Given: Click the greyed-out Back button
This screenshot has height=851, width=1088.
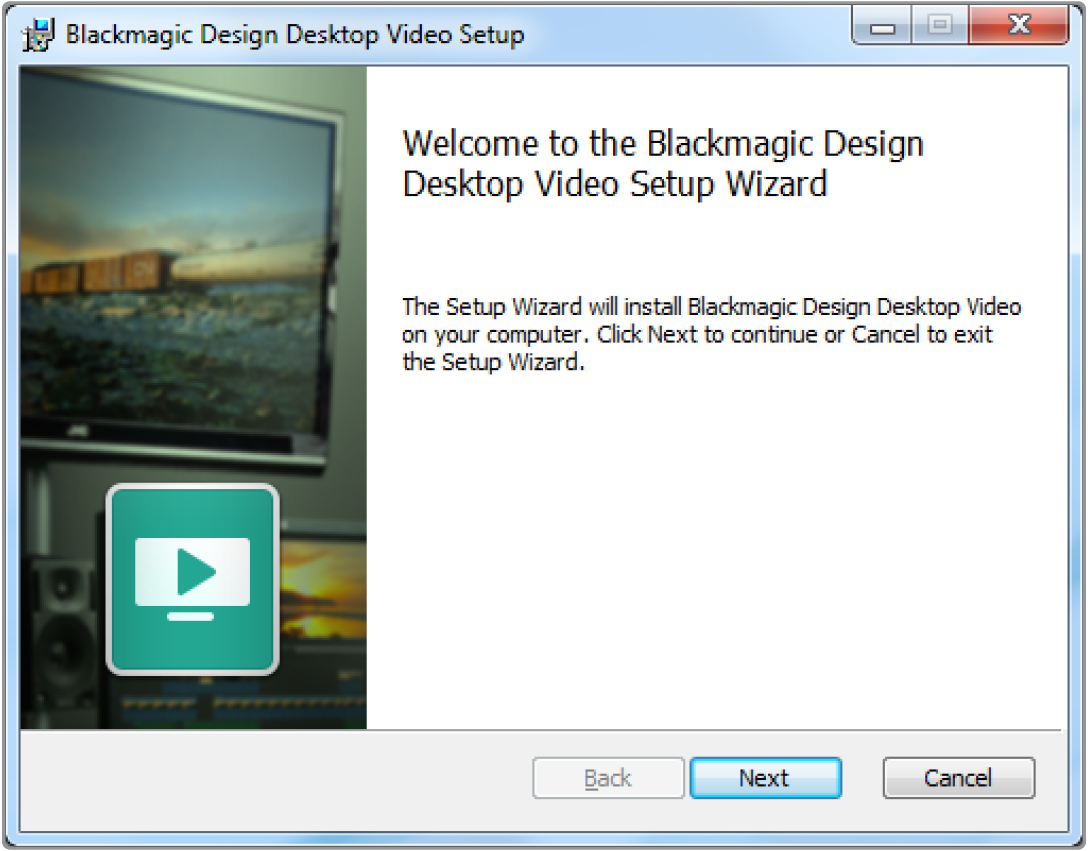Looking at the screenshot, I should [608, 778].
